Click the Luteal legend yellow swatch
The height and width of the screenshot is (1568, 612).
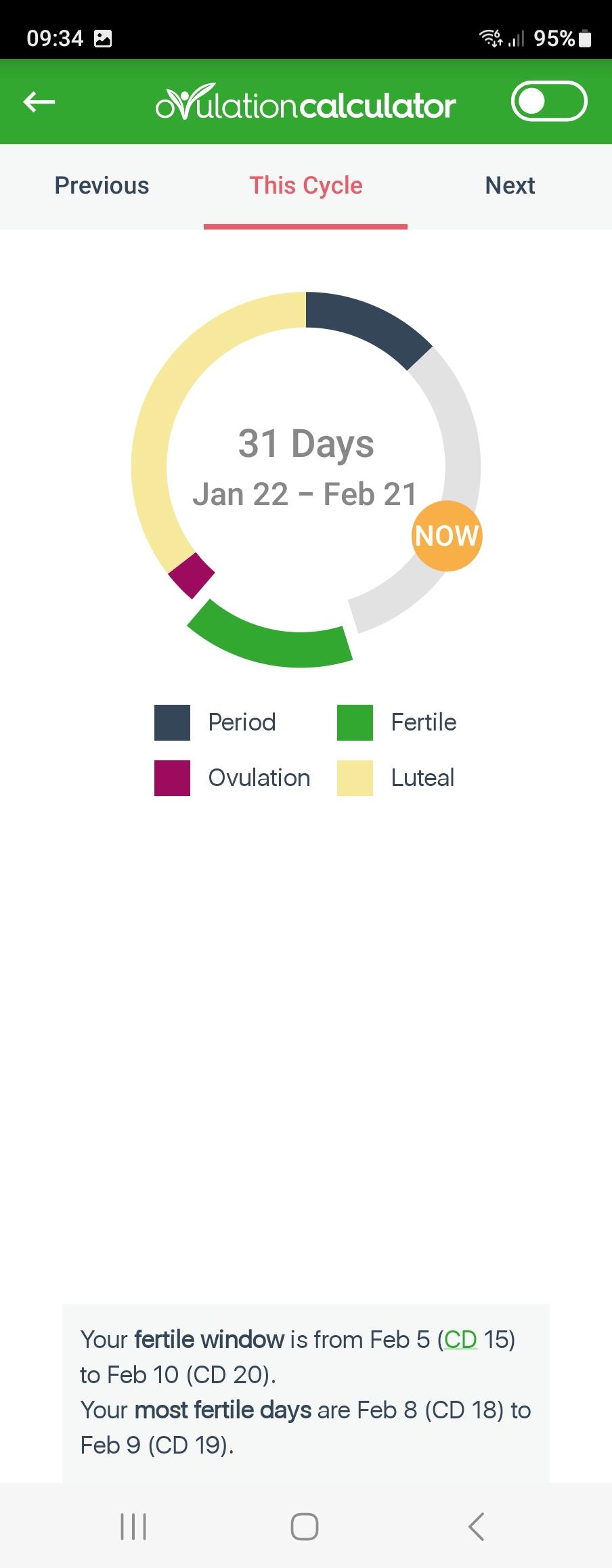355,778
